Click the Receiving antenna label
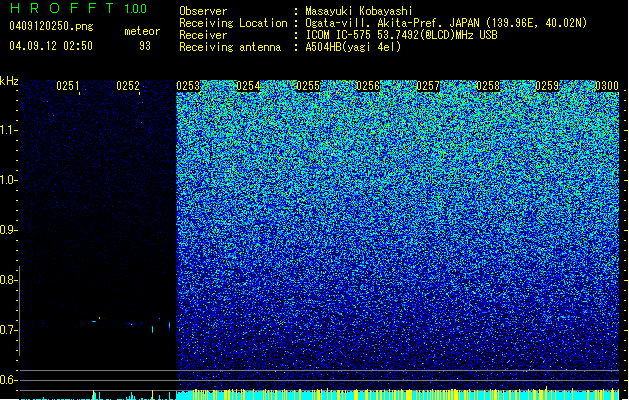 (x=230, y=47)
